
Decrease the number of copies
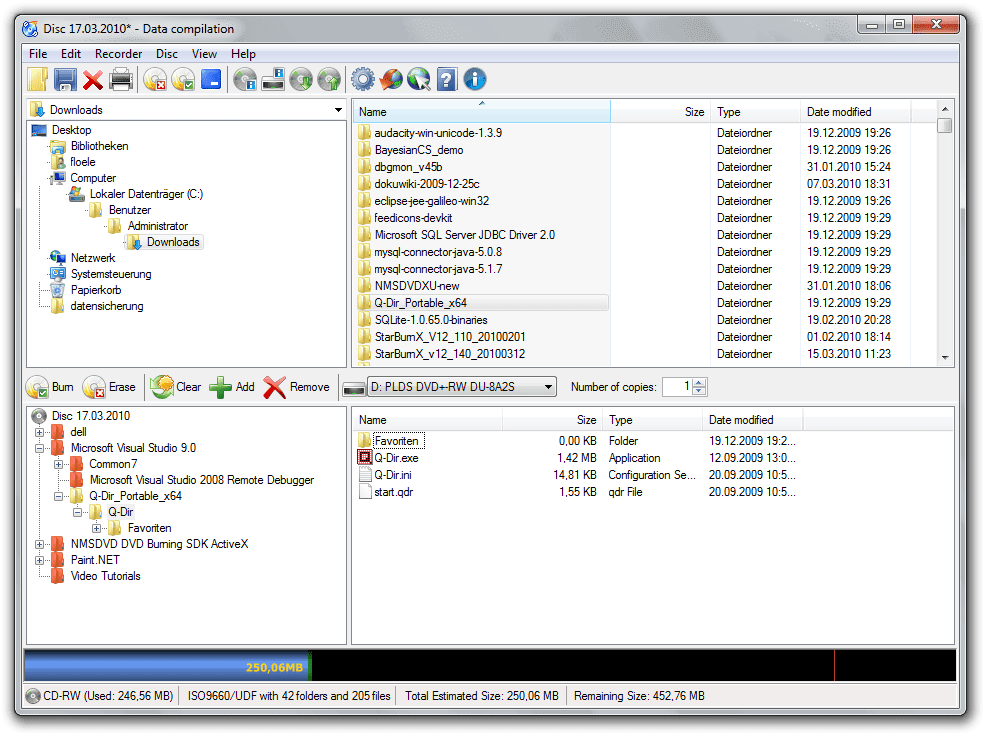point(699,391)
